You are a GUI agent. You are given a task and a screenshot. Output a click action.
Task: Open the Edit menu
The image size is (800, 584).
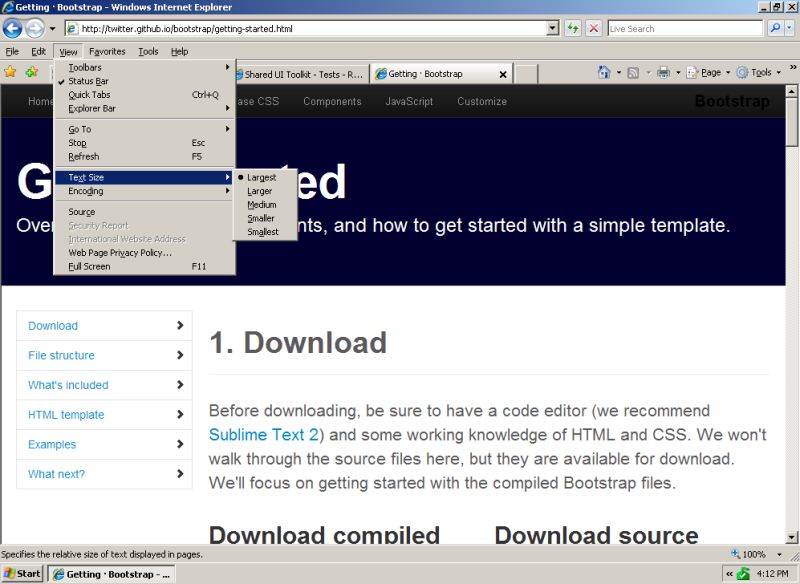point(38,52)
